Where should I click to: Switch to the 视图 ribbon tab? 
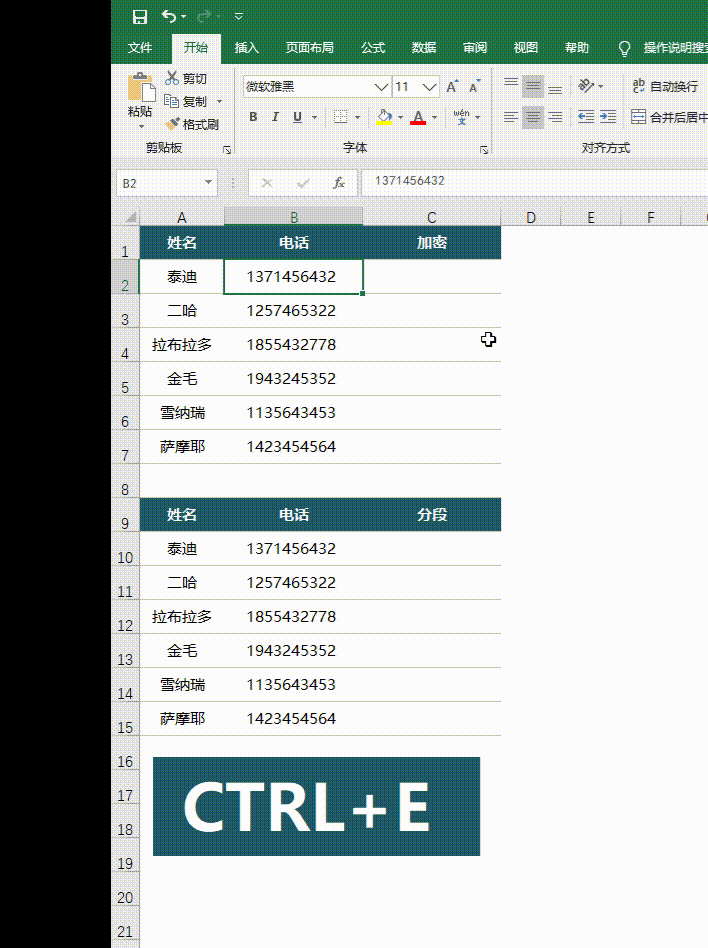(525, 48)
